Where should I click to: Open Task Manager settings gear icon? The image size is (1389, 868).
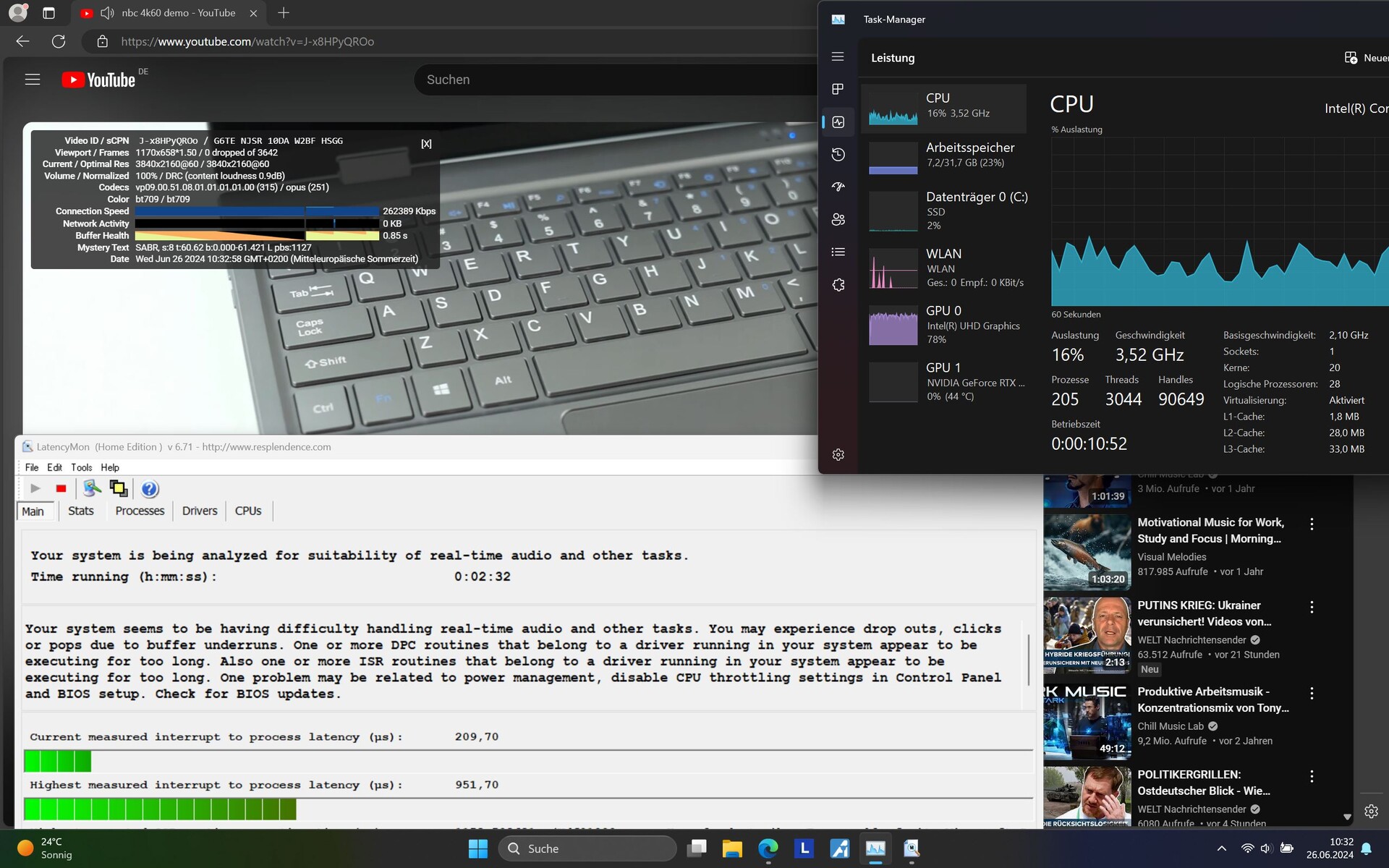point(838,455)
